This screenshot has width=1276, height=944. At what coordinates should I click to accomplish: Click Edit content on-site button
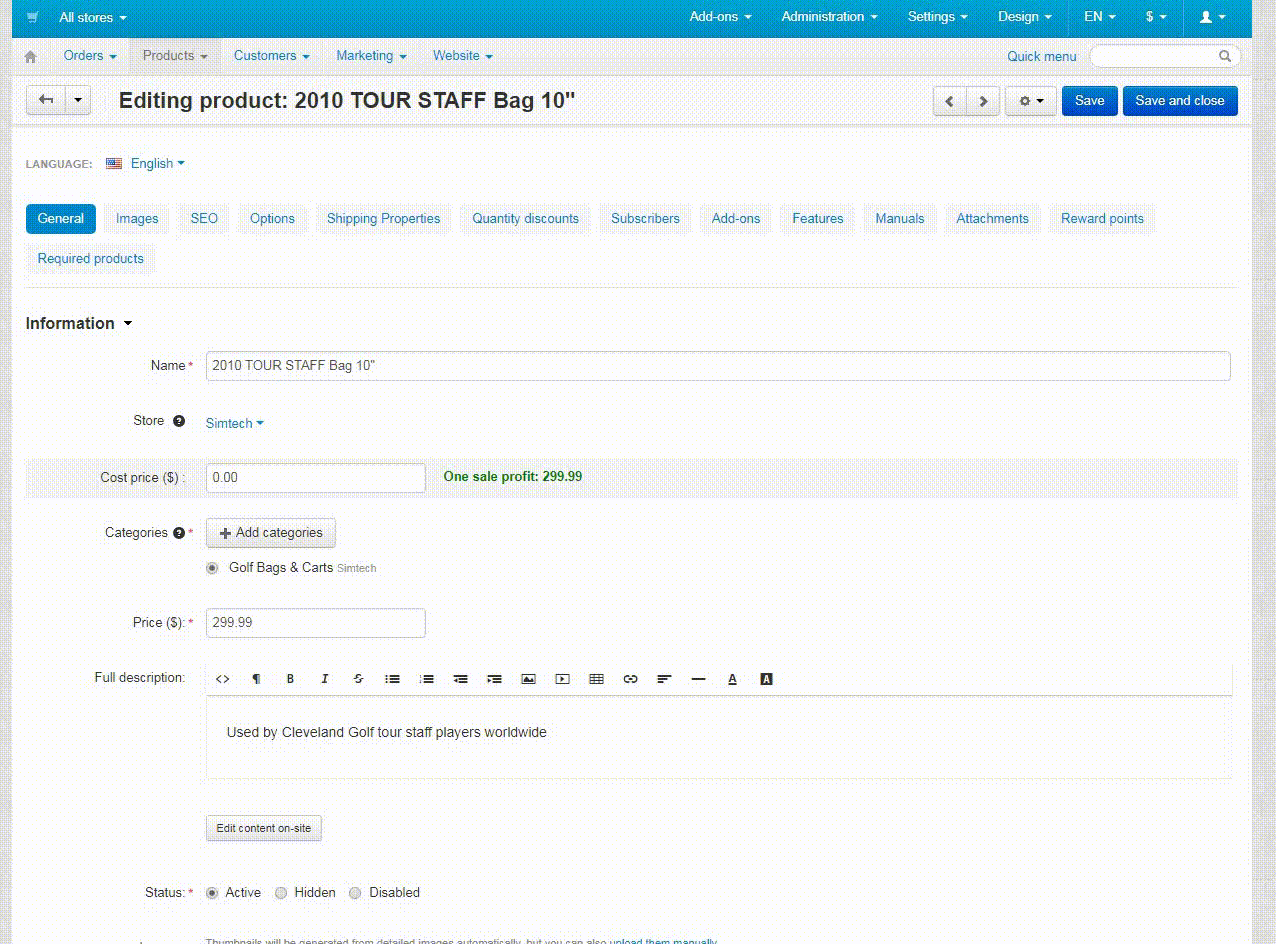click(x=264, y=828)
